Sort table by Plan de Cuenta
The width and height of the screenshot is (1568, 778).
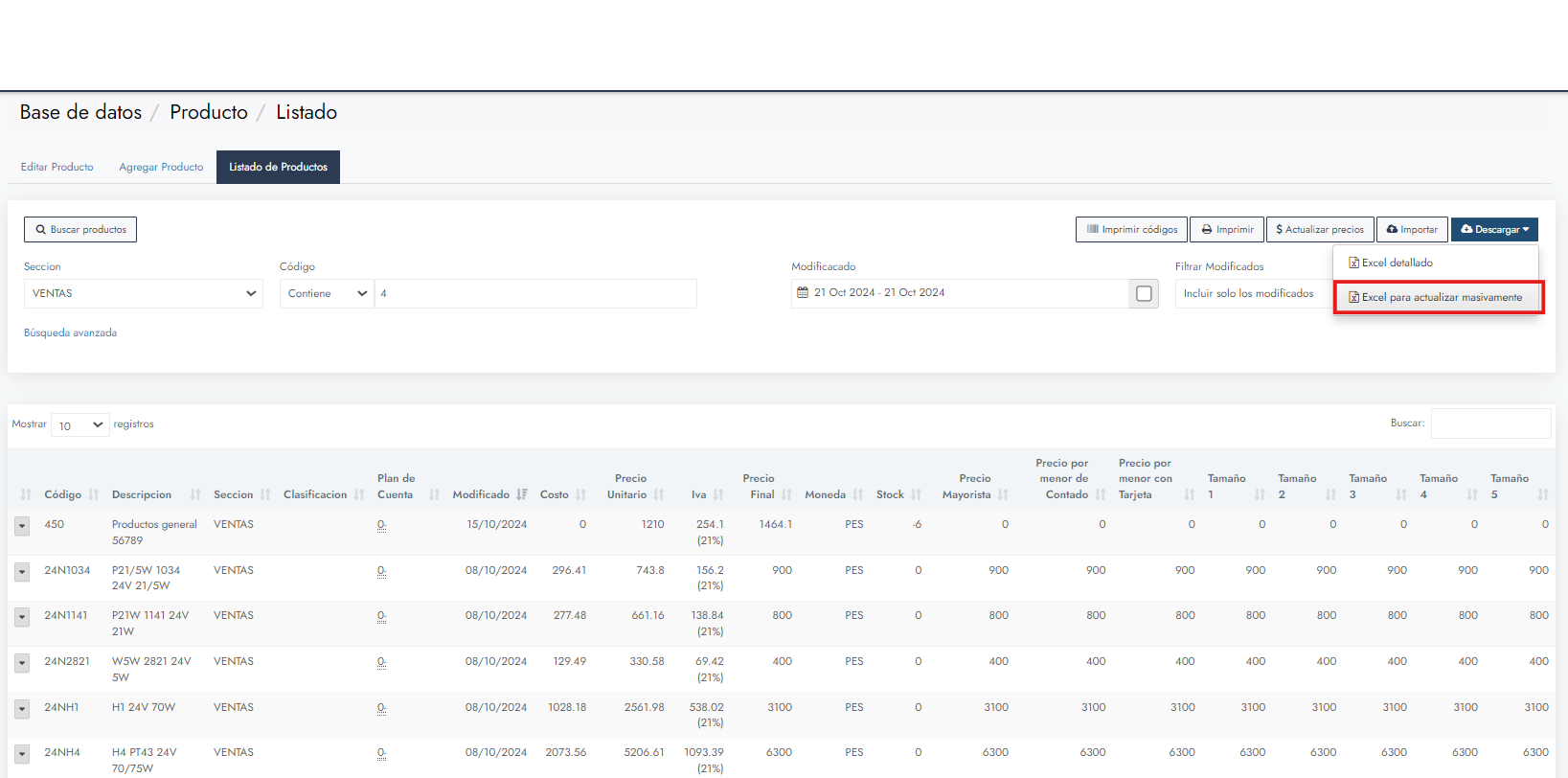(408, 486)
